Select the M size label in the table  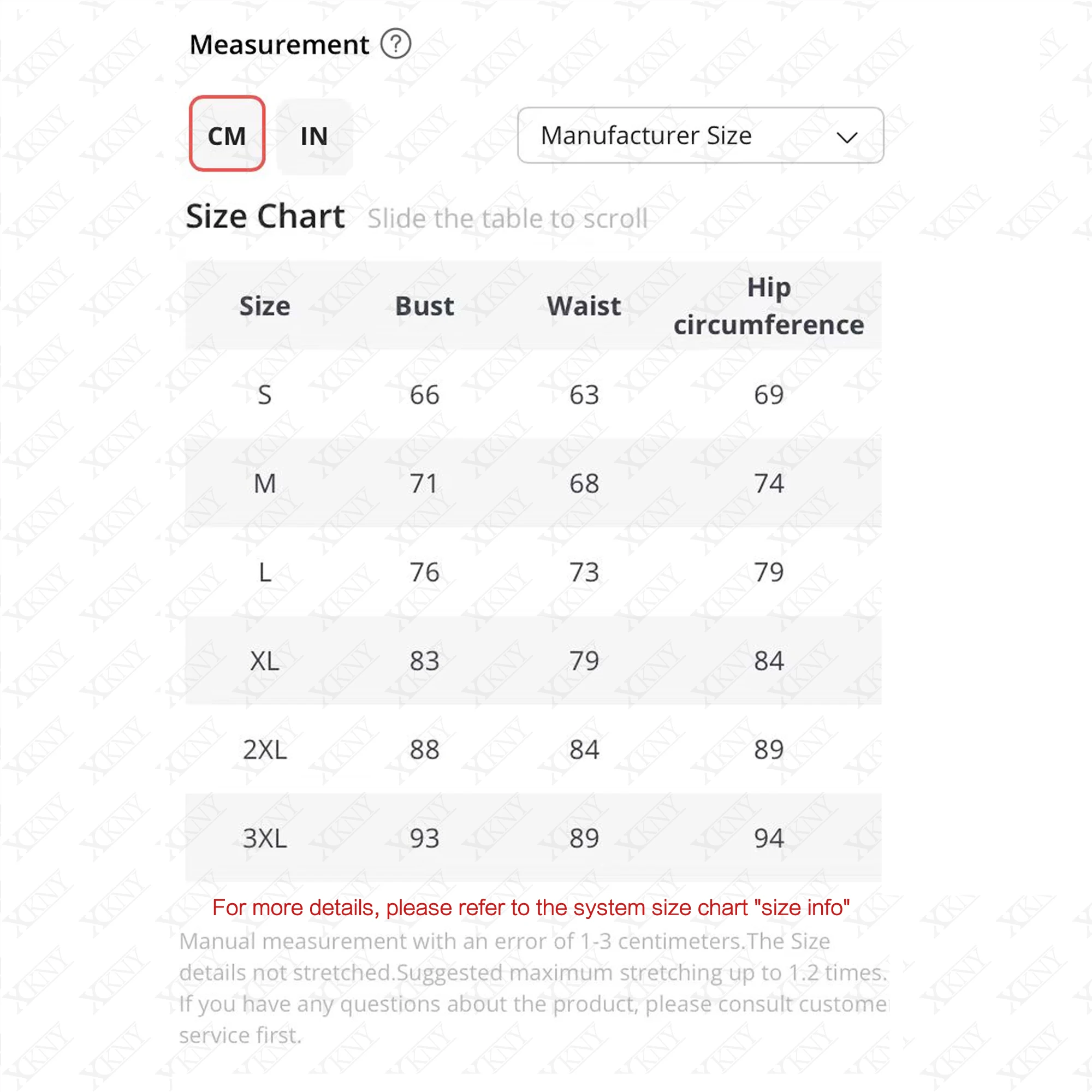[264, 484]
